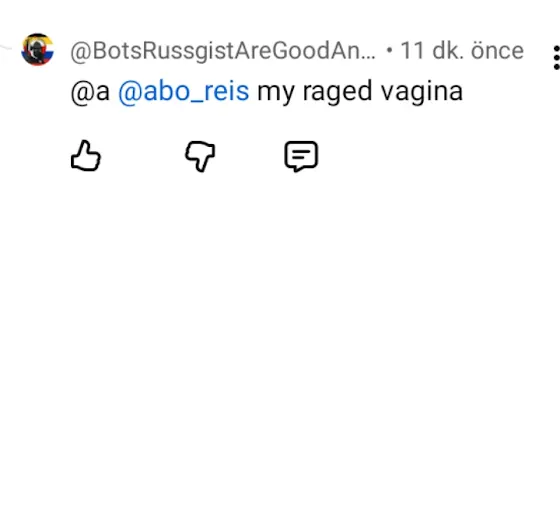Open permalink from the comment's posting time

coord(462,51)
